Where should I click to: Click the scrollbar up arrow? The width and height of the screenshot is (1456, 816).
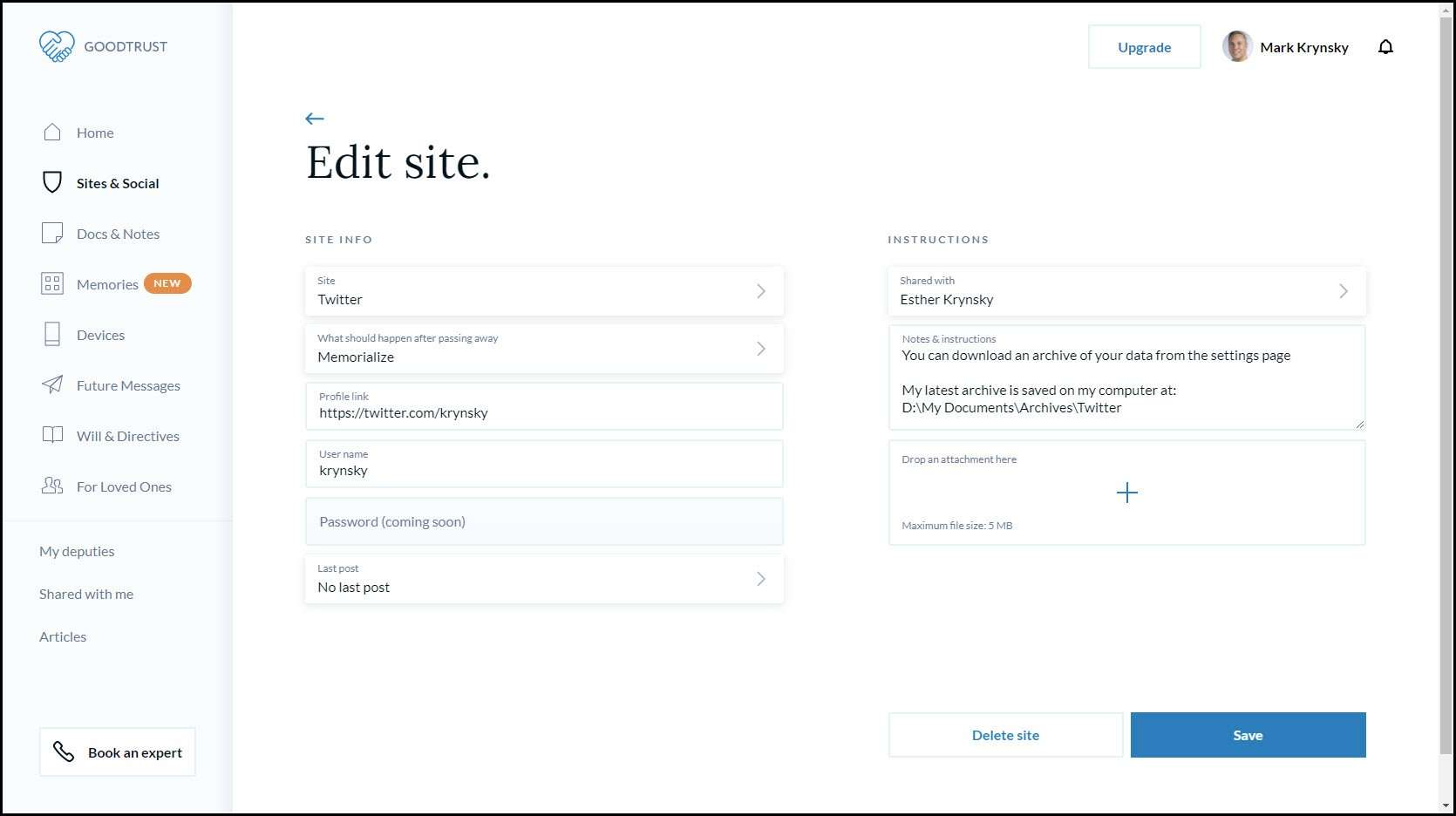click(1446, 9)
